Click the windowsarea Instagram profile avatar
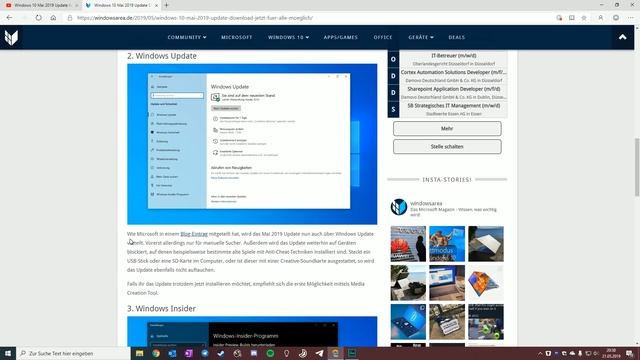Viewport: 640px width, 360px height. point(399,207)
